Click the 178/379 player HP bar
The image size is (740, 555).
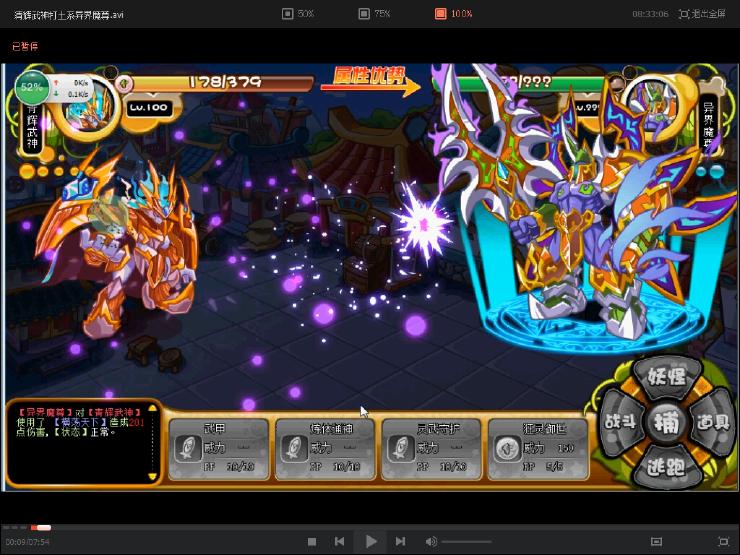coord(223,83)
